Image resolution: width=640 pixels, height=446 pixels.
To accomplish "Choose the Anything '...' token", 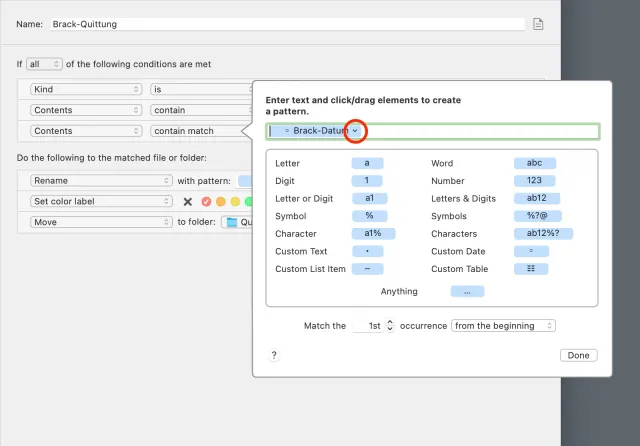I will pos(467,292).
